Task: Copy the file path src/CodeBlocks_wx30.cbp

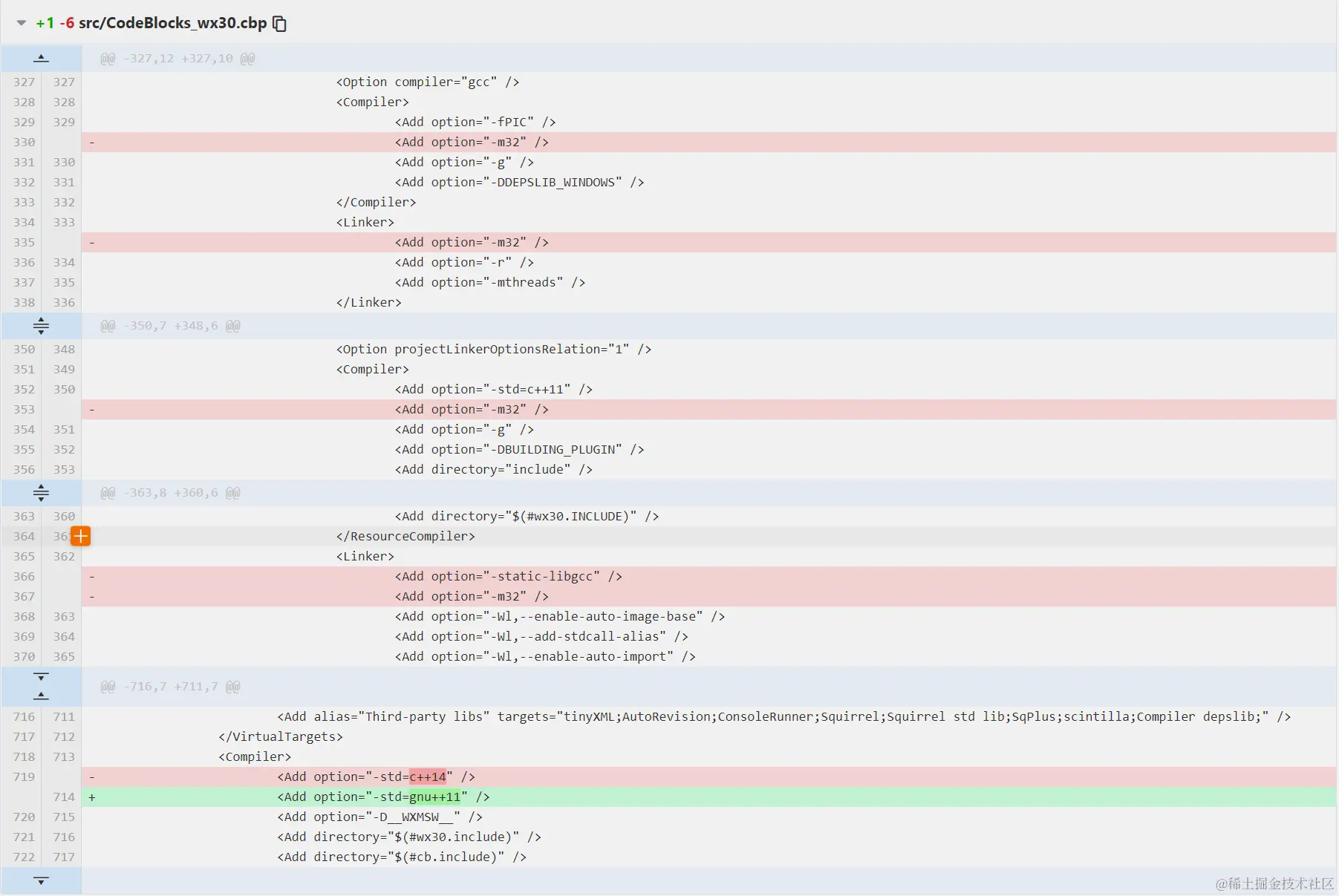Action: coord(279,24)
